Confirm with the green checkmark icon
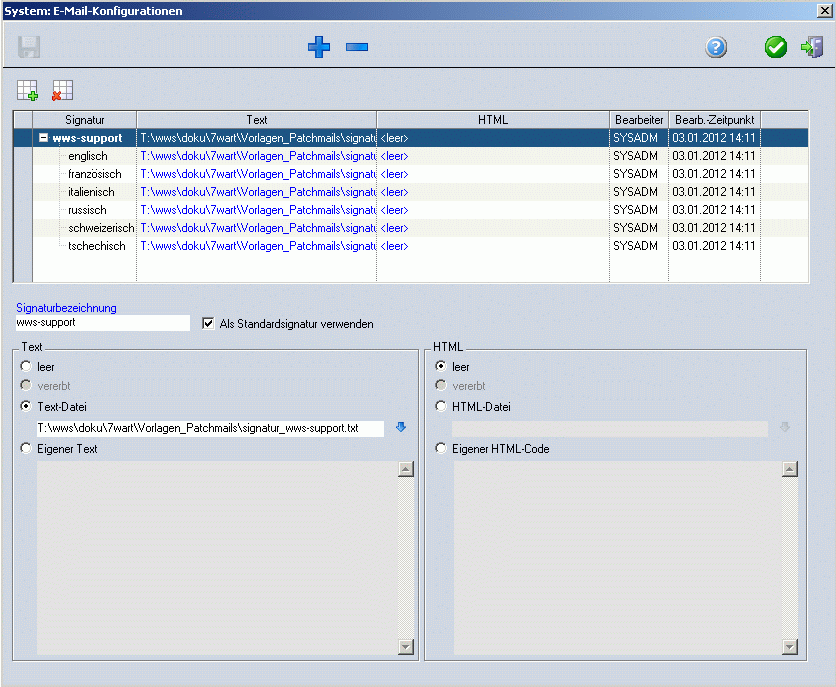 (776, 47)
